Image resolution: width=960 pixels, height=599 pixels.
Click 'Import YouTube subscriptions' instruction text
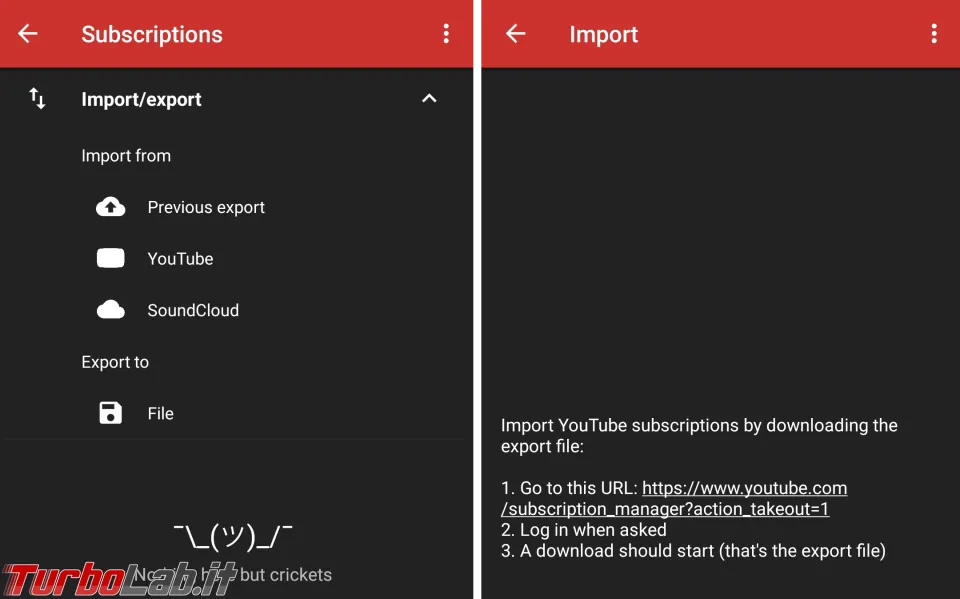pyautogui.click(x=699, y=435)
